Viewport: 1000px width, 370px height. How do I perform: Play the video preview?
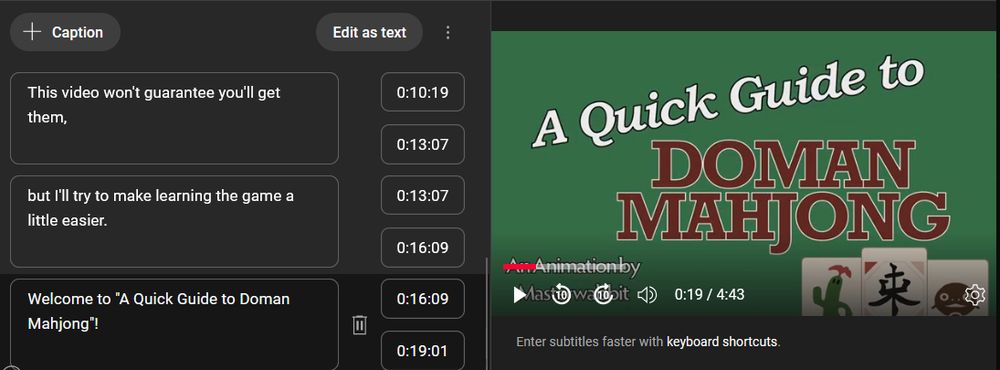point(520,295)
